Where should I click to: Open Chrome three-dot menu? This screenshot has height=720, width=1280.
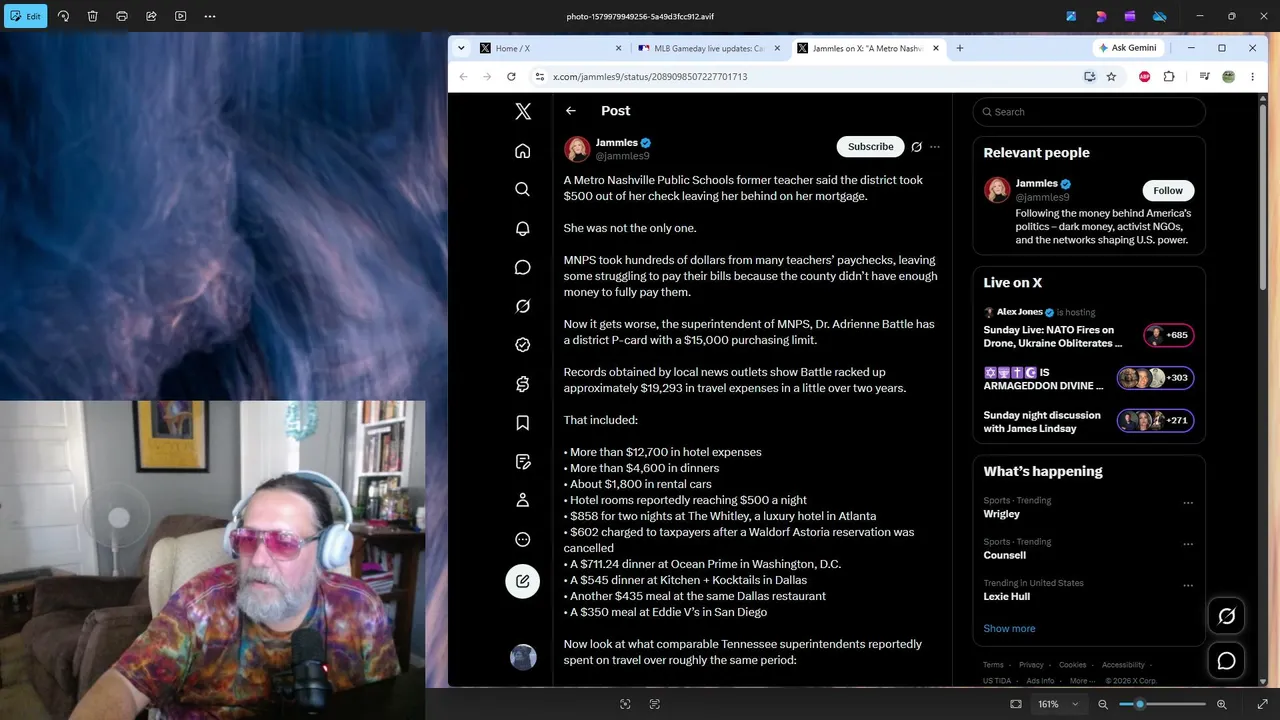click(1252, 76)
